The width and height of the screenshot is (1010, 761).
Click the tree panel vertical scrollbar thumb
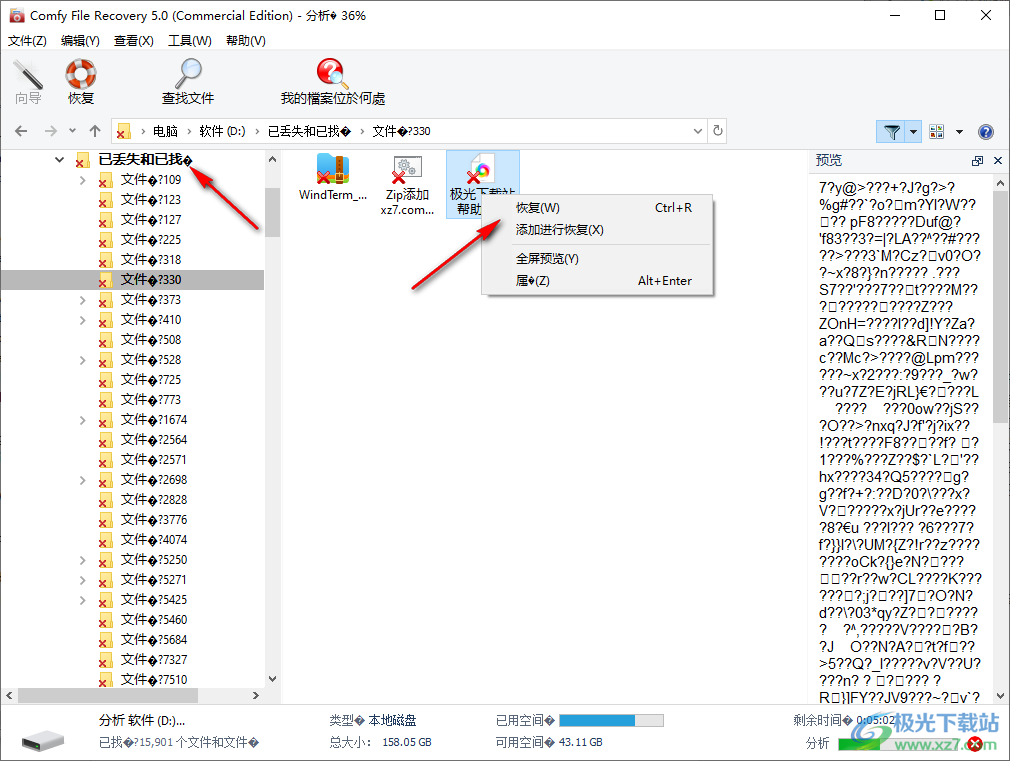coord(272,212)
